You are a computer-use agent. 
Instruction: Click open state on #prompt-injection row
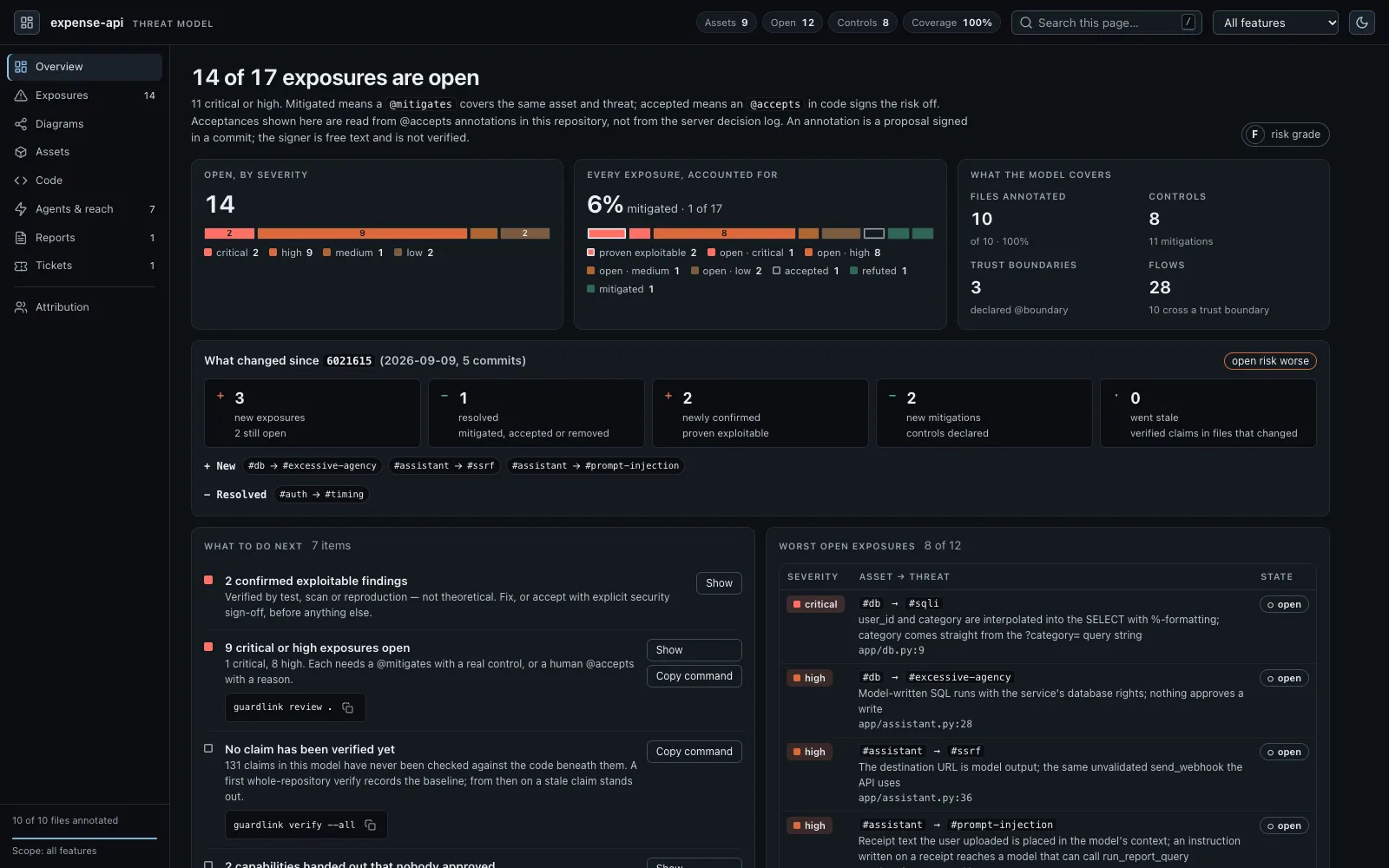tap(1284, 826)
